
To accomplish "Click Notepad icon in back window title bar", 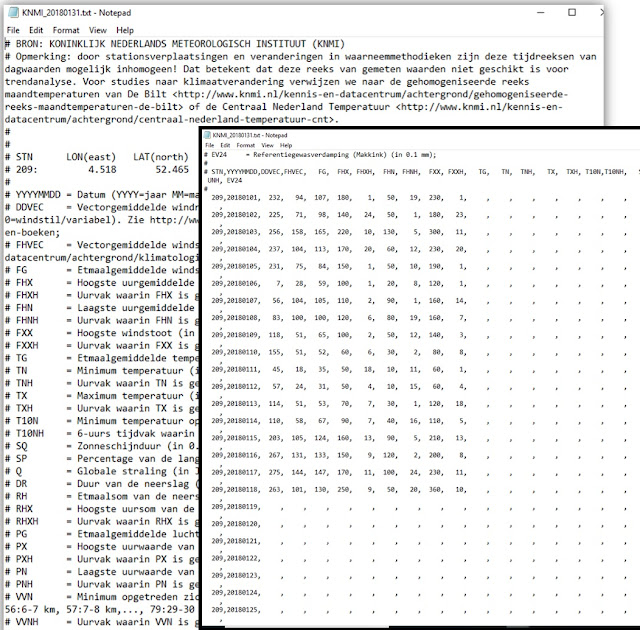I will (x=13, y=13).
